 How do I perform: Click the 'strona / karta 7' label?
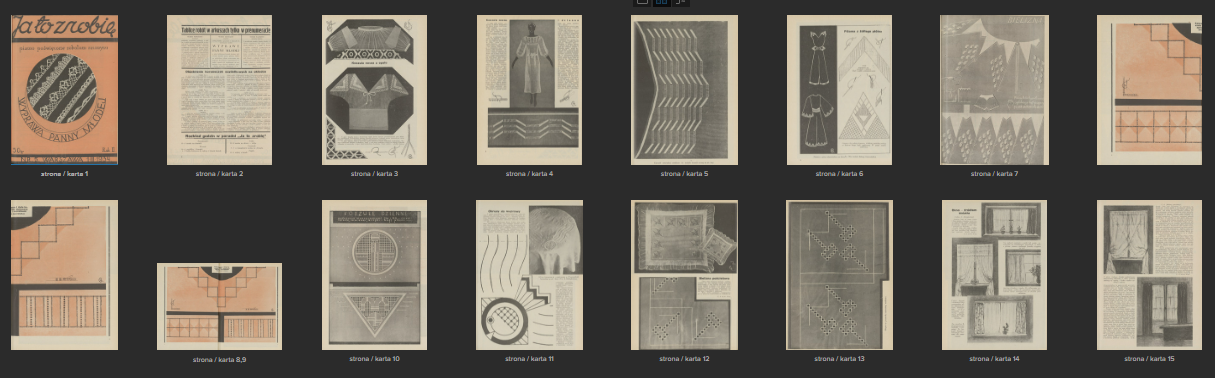click(994, 174)
